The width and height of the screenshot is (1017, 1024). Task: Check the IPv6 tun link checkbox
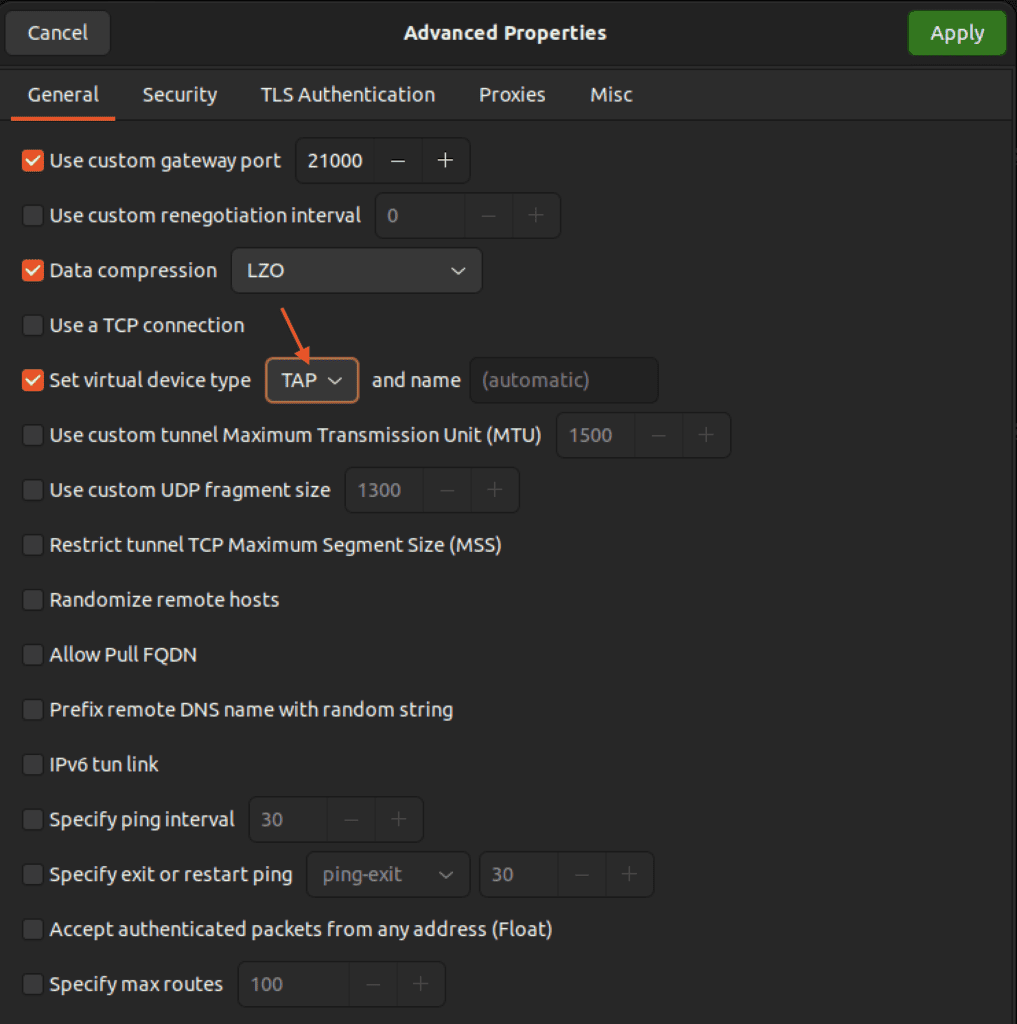point(33,765)
